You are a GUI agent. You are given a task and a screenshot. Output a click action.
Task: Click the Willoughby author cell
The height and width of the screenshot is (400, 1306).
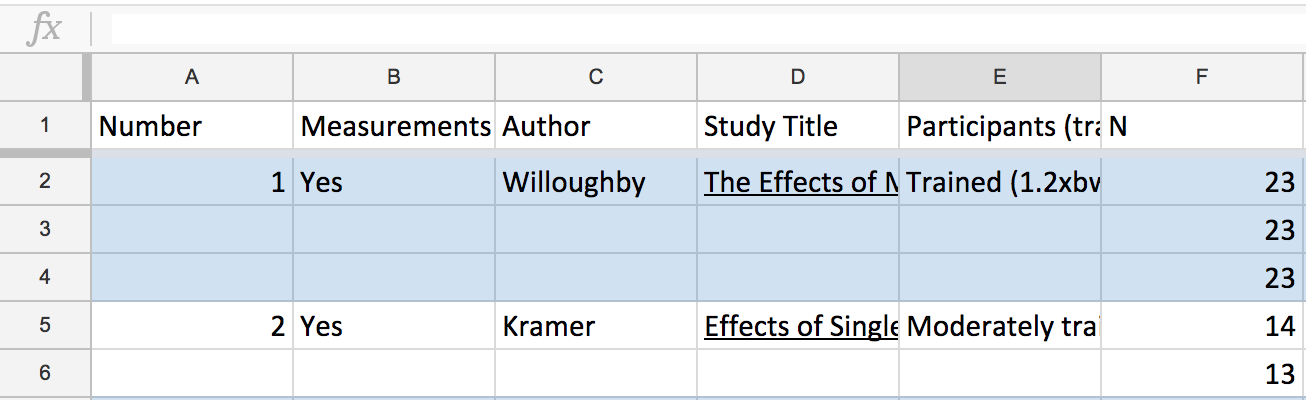point(596,182)
